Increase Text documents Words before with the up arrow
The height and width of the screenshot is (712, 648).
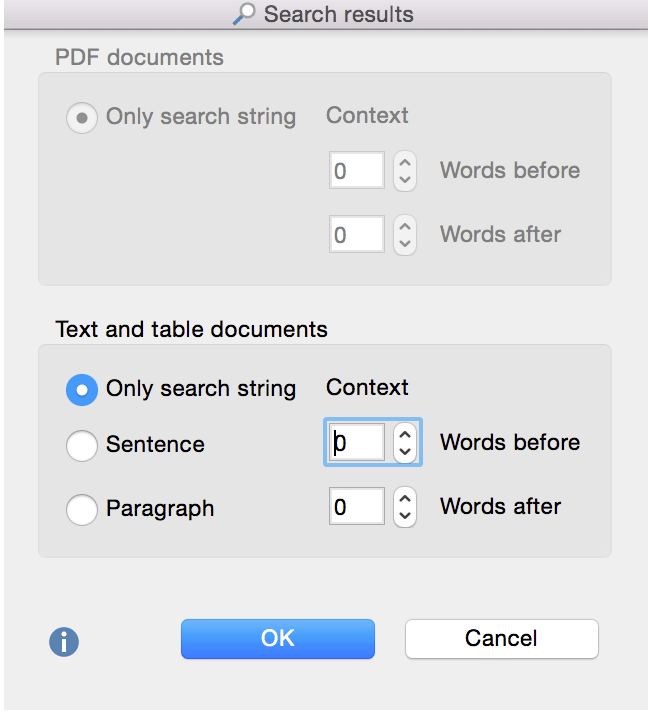pyautogui.click(x=405, y=435)
